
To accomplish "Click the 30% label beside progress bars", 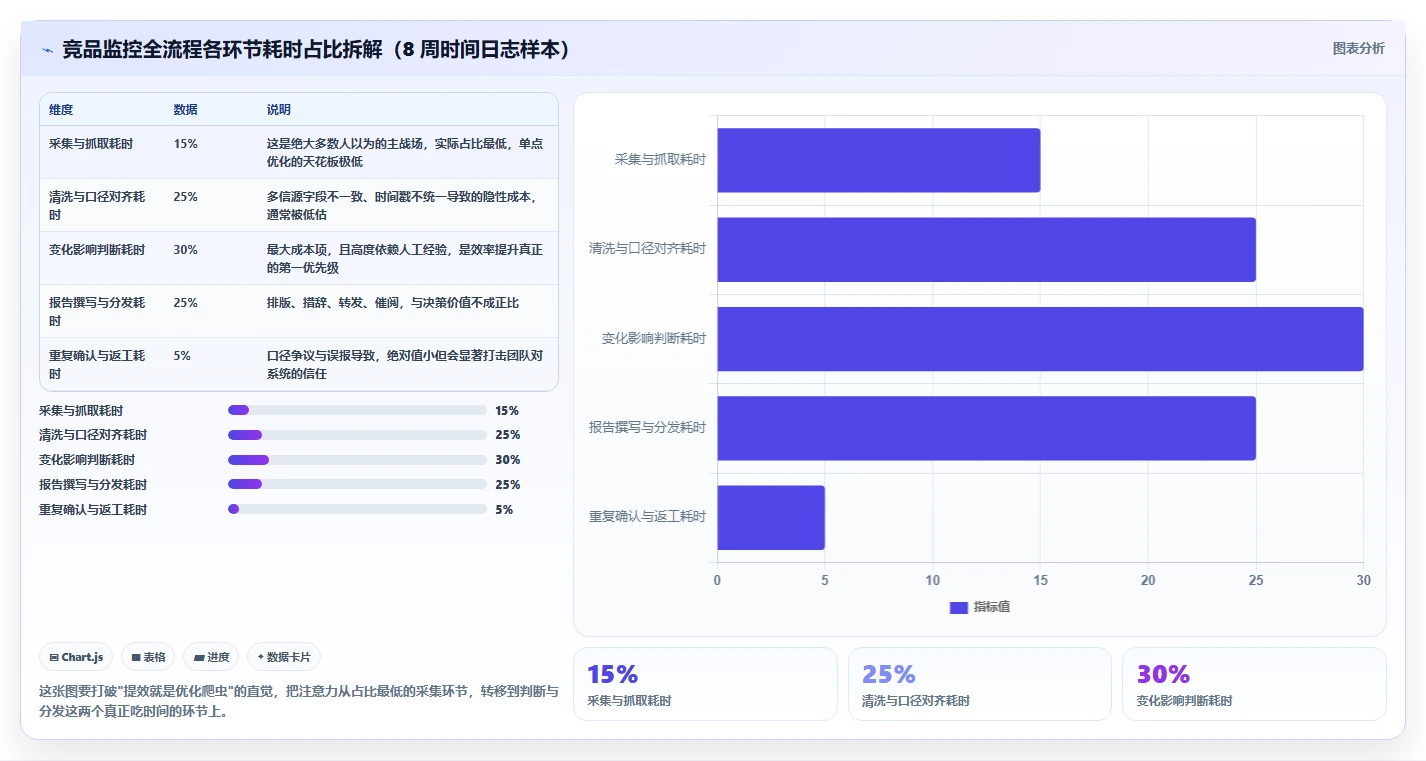I will (x=508, y=460).
